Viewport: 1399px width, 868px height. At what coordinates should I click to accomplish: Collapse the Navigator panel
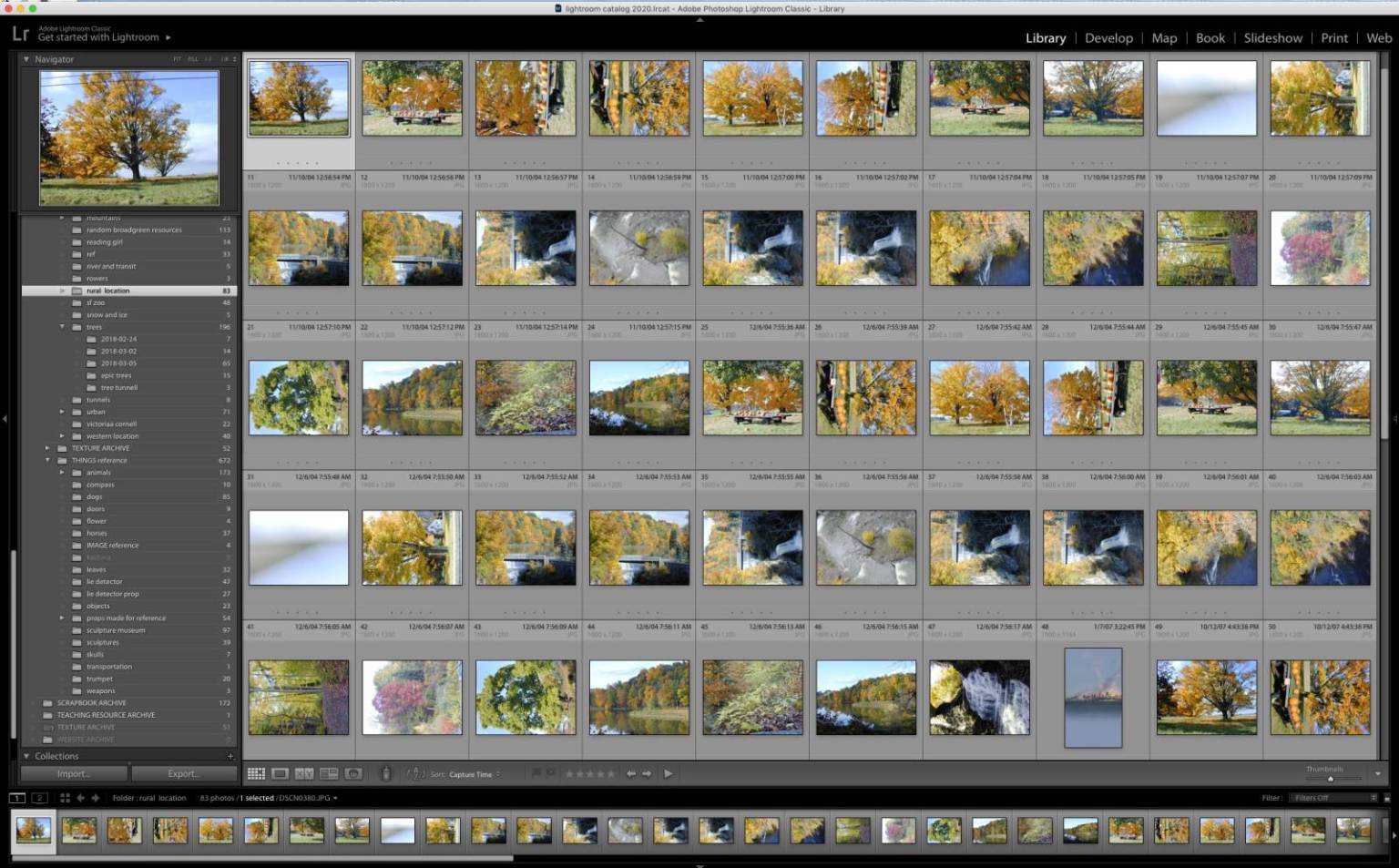click(x=26, y=59)
